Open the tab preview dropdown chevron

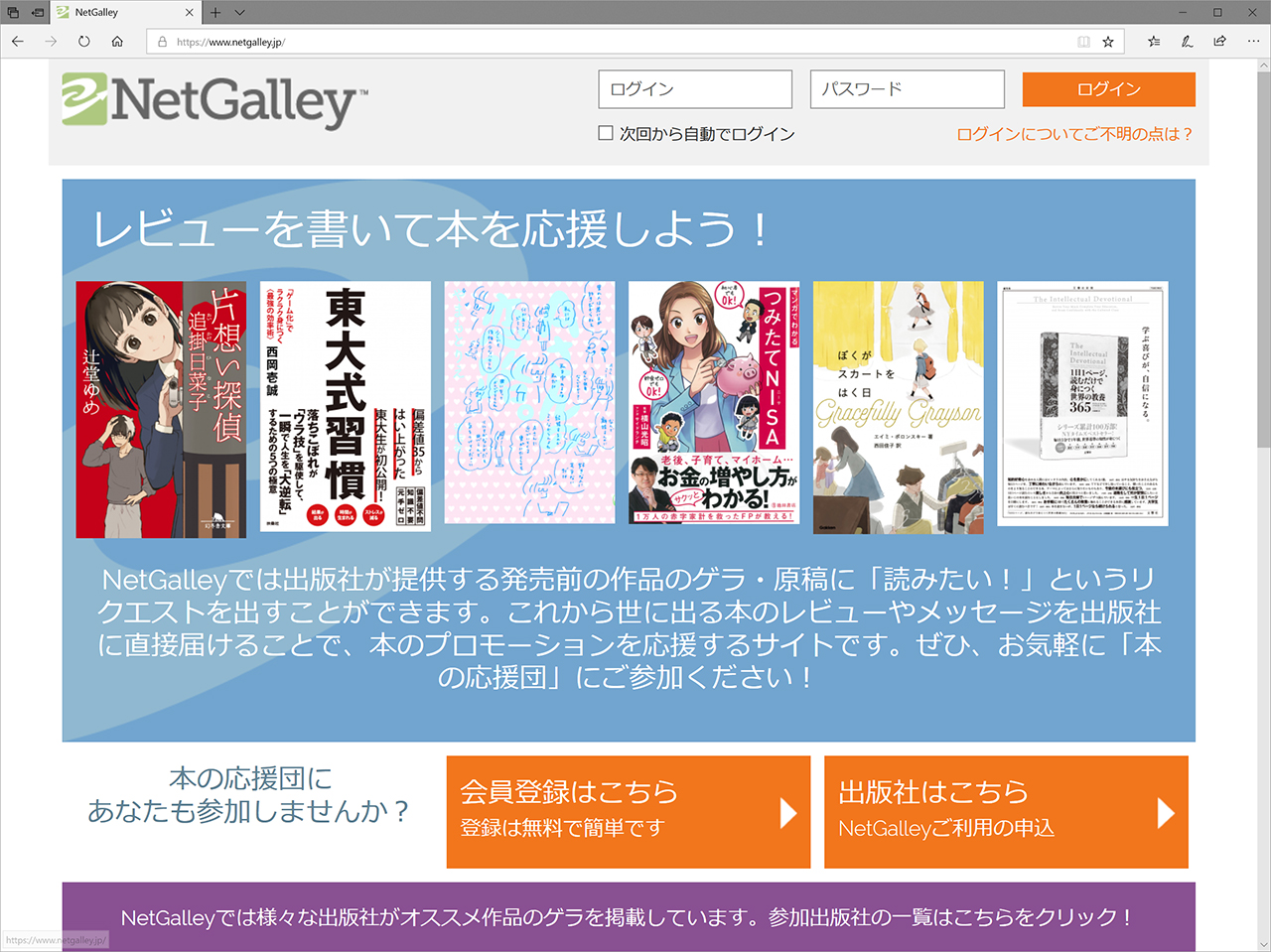239,13
